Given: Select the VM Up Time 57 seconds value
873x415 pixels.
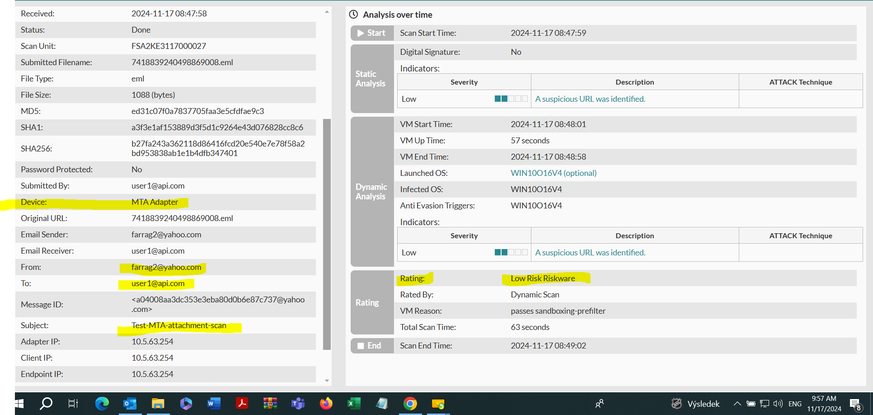Looking at the screenshot, I should (x=530, y=140).
